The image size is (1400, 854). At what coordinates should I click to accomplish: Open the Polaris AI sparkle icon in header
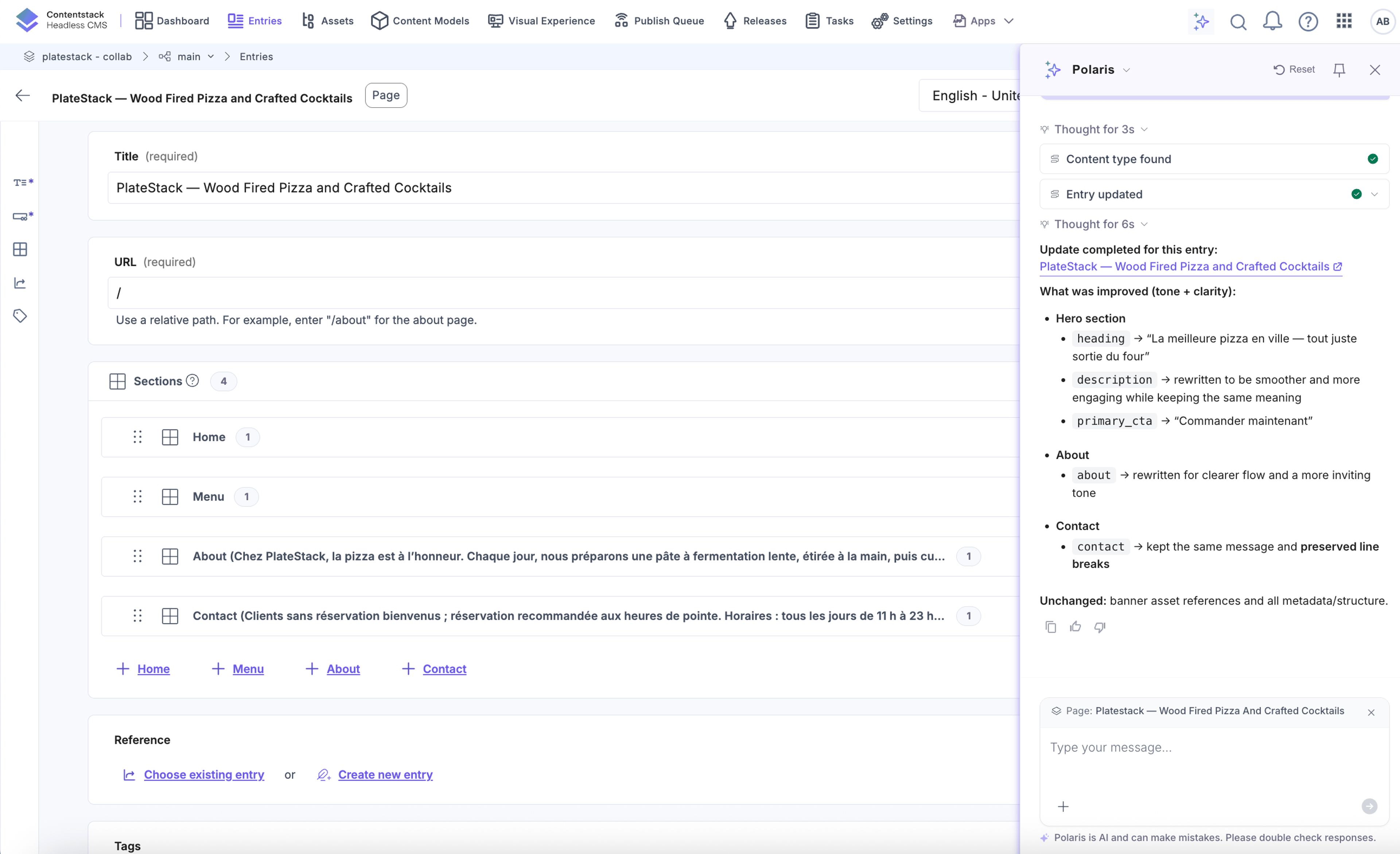tap(1201, 22)
